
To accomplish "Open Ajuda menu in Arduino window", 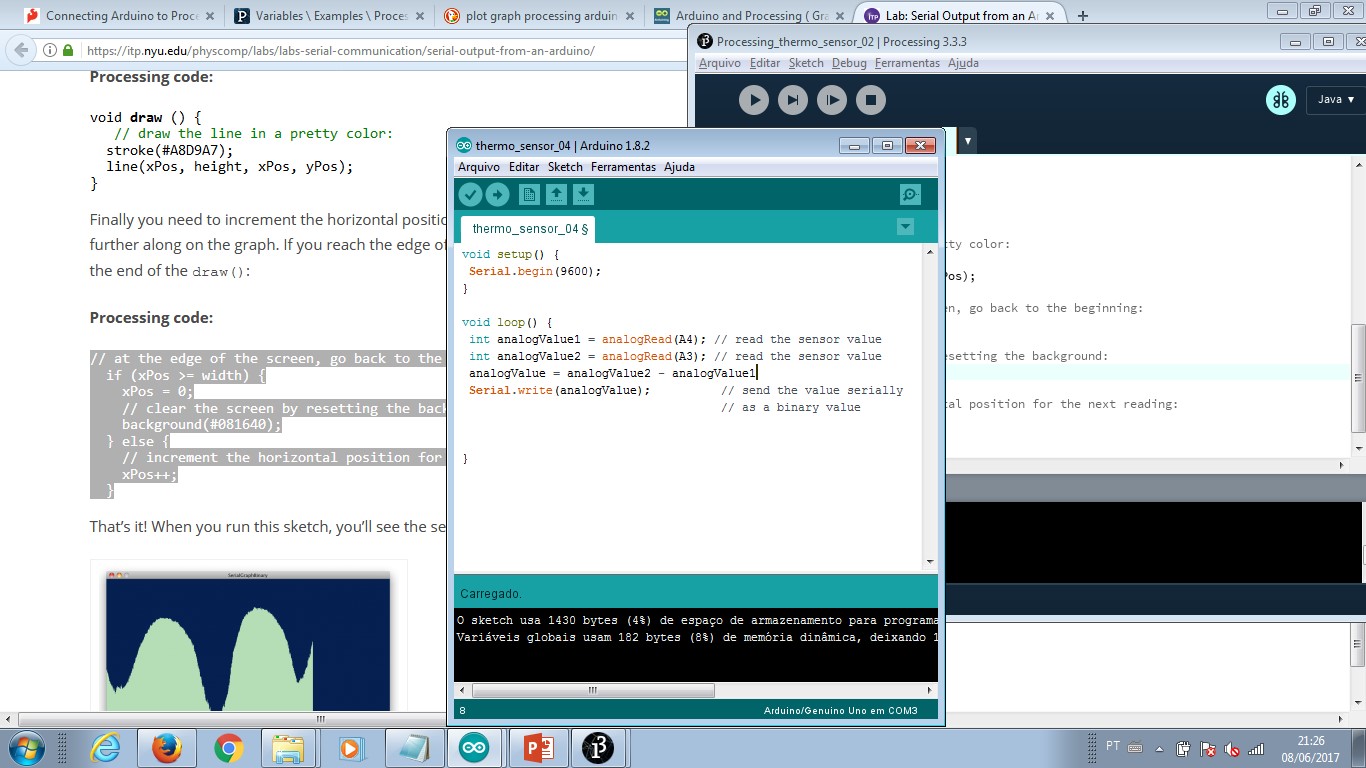I will click(x=679, y=167).
